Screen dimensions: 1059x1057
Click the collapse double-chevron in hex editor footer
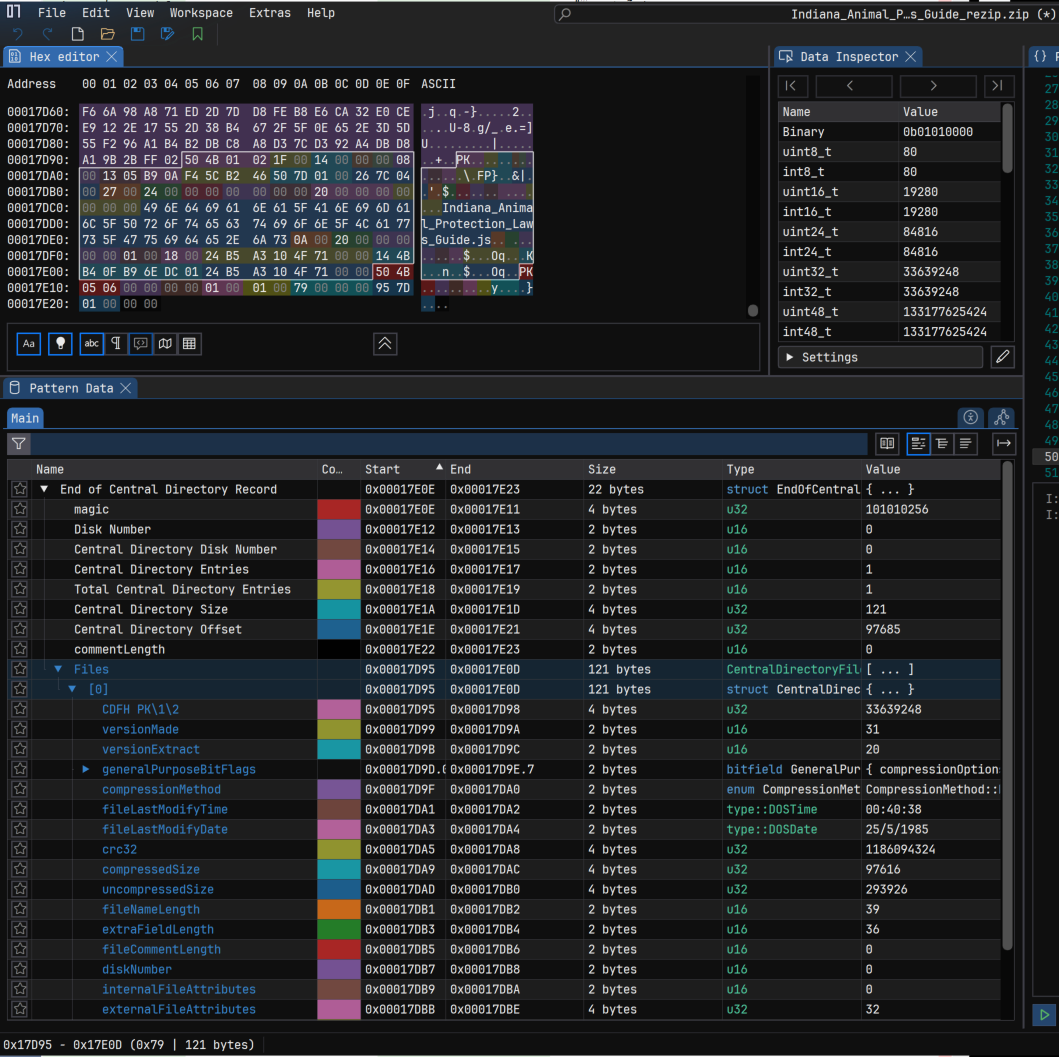(x=385, y=343)
